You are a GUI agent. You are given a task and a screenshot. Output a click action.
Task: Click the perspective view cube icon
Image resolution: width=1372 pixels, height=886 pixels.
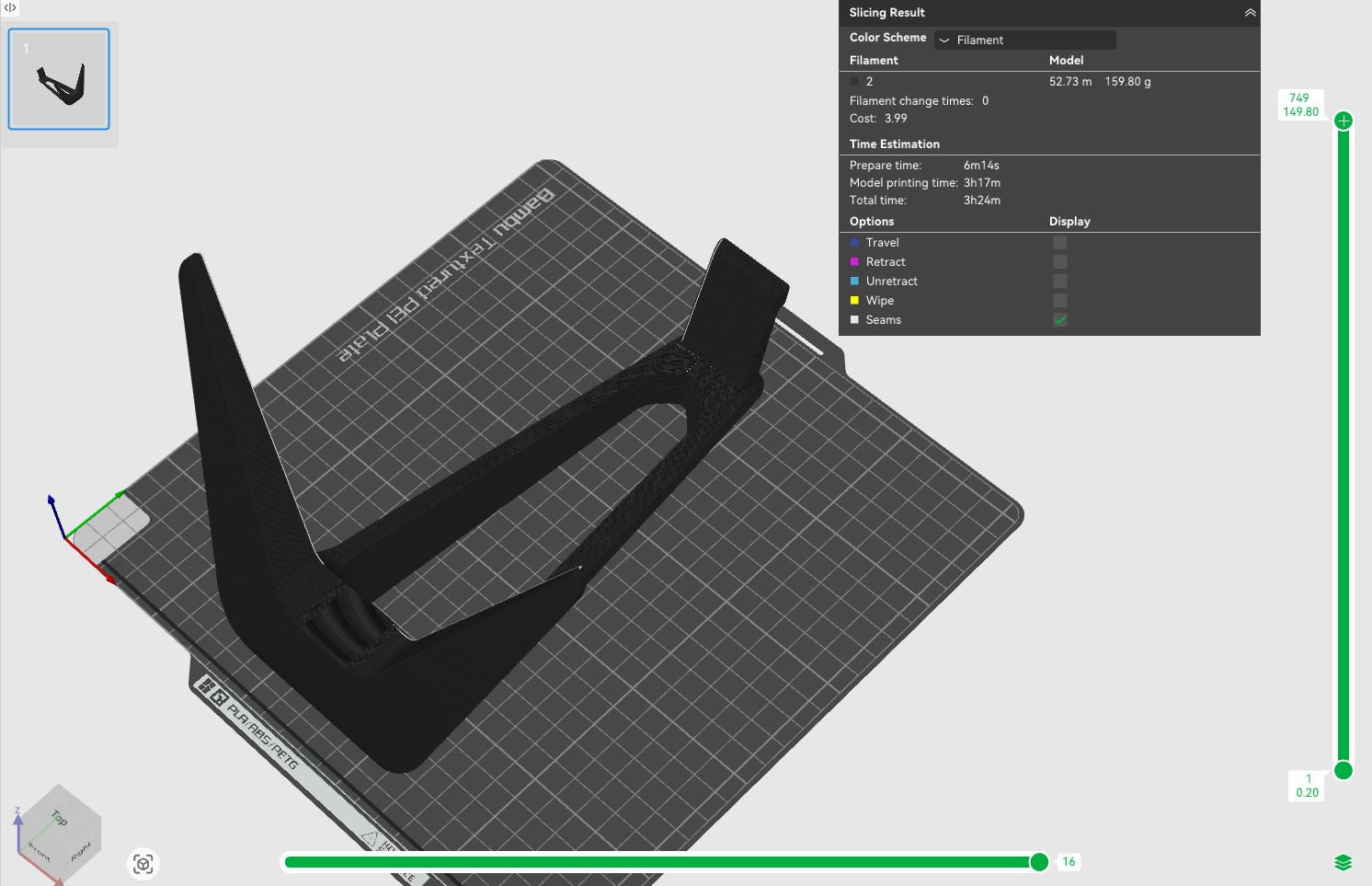143,864
